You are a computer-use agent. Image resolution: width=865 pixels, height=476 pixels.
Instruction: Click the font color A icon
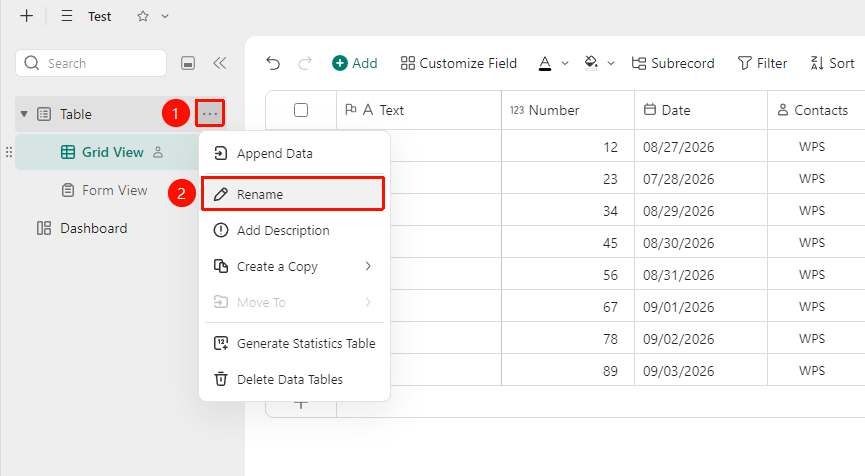tap(544, 63)
